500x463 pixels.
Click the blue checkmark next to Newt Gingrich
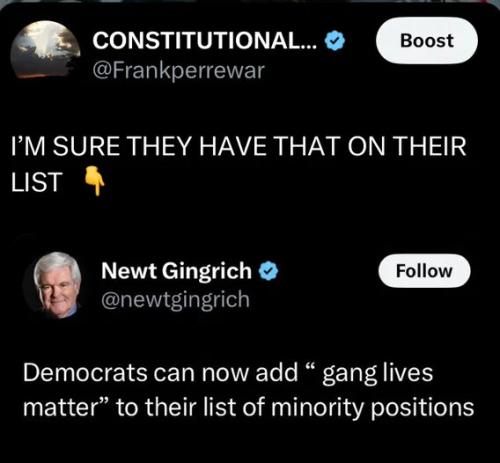pos(269,271)
